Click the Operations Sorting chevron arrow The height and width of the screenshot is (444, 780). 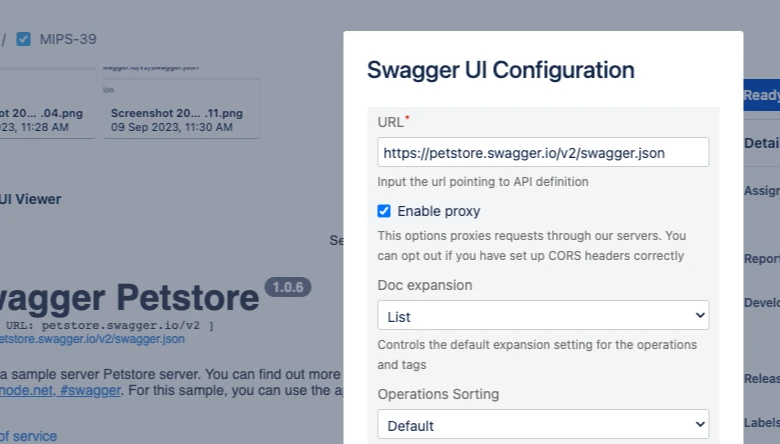(x=700, y=424)
